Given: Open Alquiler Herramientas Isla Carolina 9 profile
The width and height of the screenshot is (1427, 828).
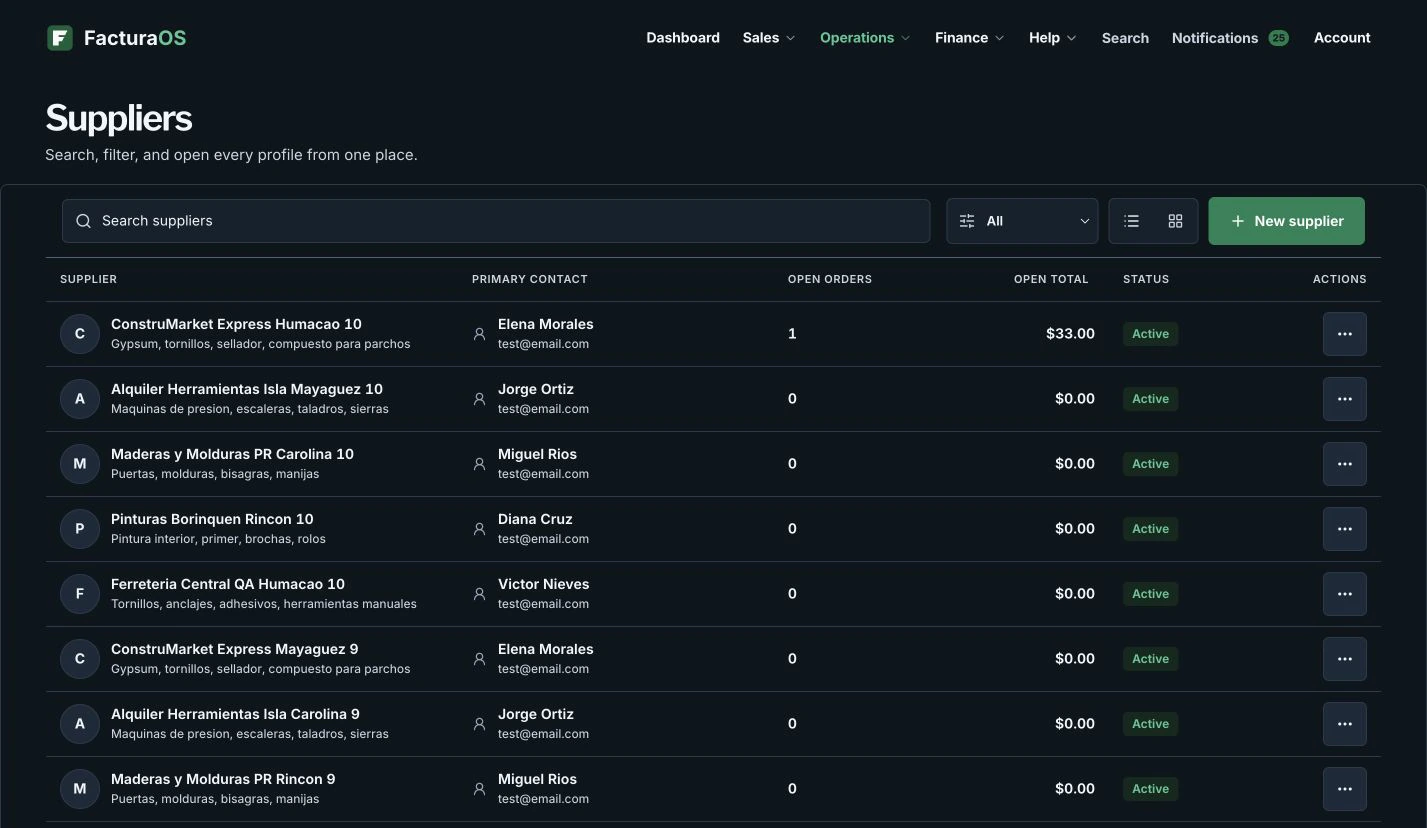Looking at the screenshot, I should (x=235, y=714).
